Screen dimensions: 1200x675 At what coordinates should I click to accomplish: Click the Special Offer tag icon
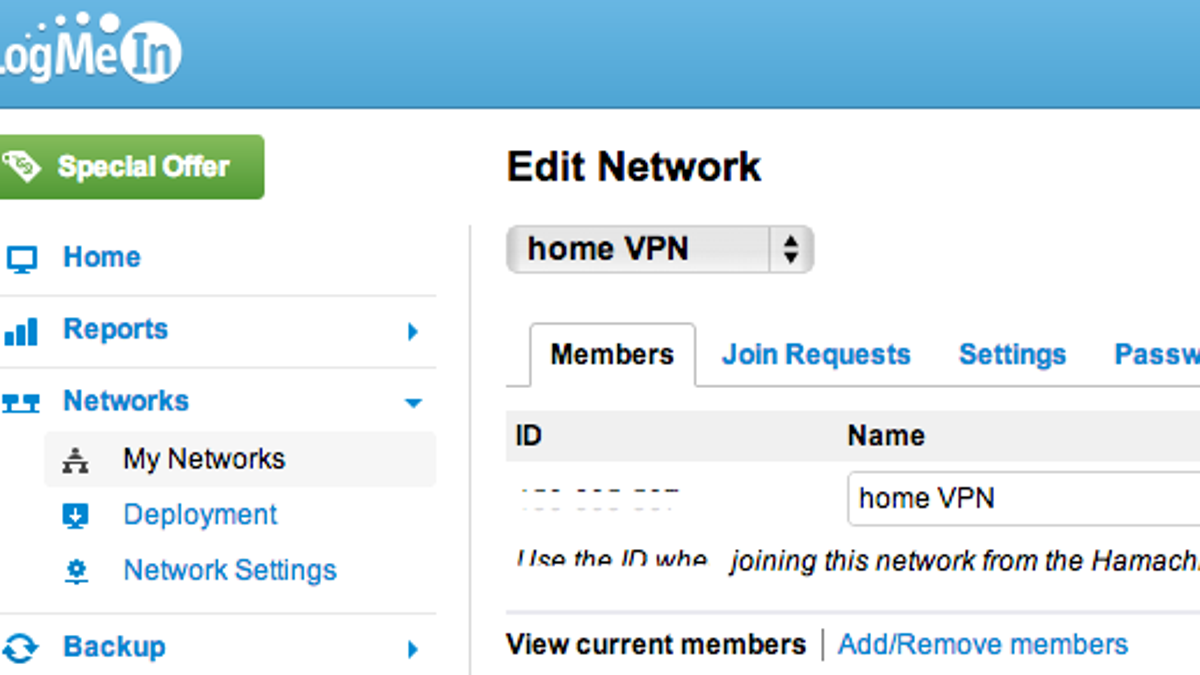pyautogui.click(x=22, y=166)
